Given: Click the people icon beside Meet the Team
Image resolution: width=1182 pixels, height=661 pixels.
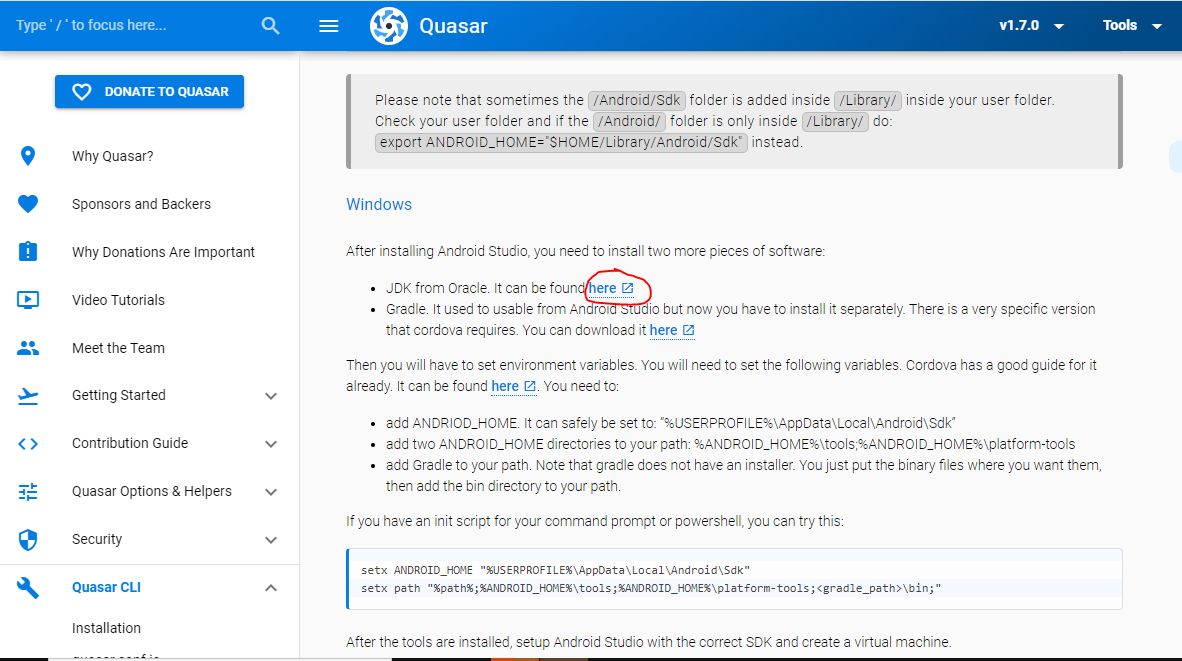Looking at the screenshot, I should [27, 347].
